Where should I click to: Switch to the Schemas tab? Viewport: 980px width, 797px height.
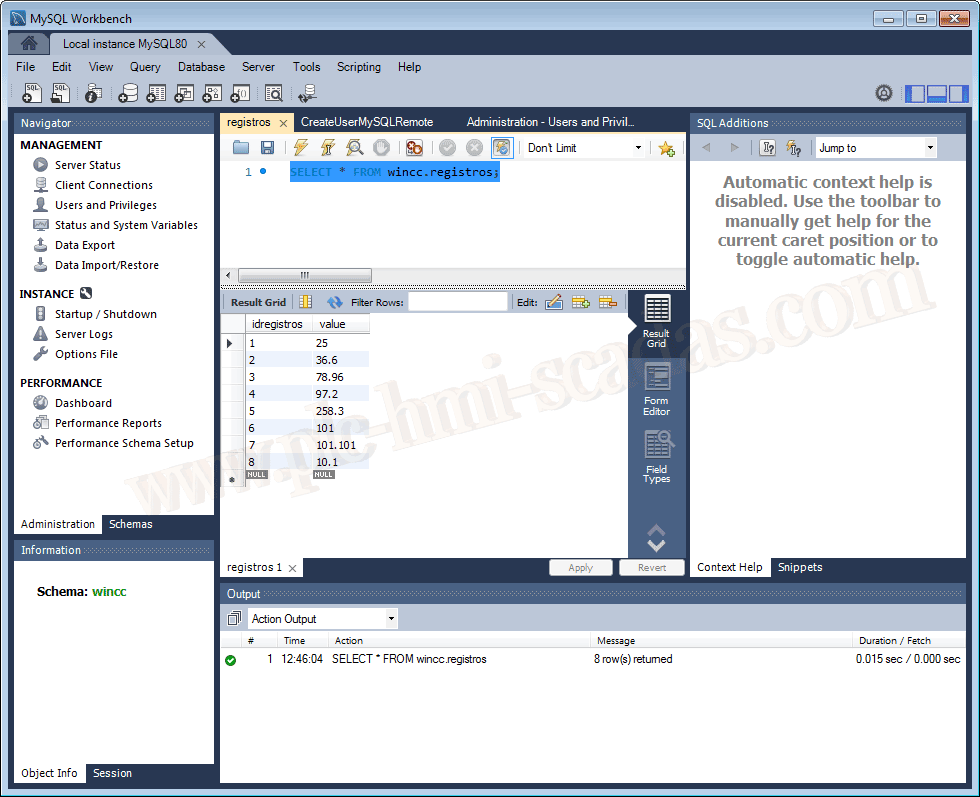point(131,524)
